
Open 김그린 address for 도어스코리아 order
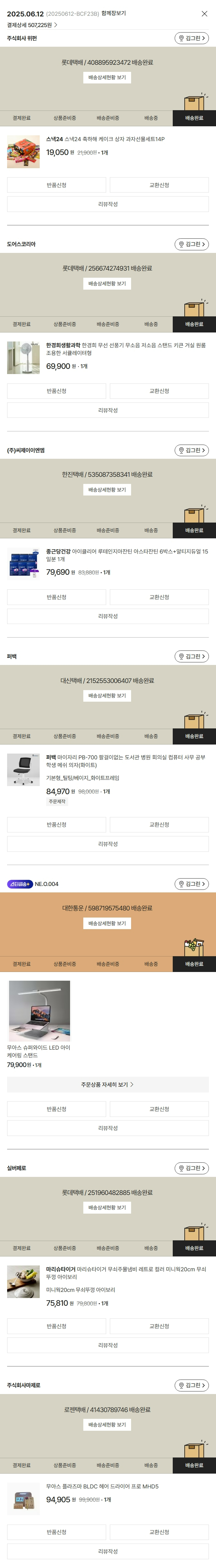(x=191, y=244)
